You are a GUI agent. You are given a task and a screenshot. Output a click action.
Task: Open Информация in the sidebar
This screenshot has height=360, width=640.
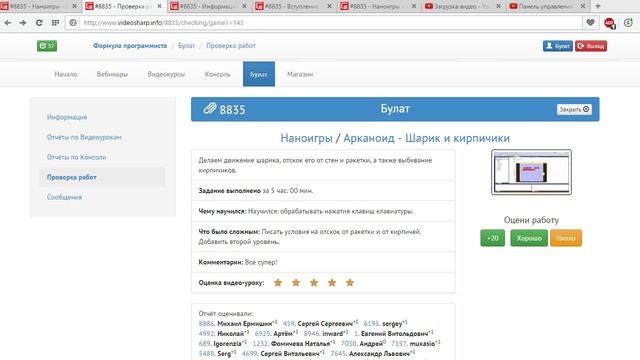[x=67, y=117]
